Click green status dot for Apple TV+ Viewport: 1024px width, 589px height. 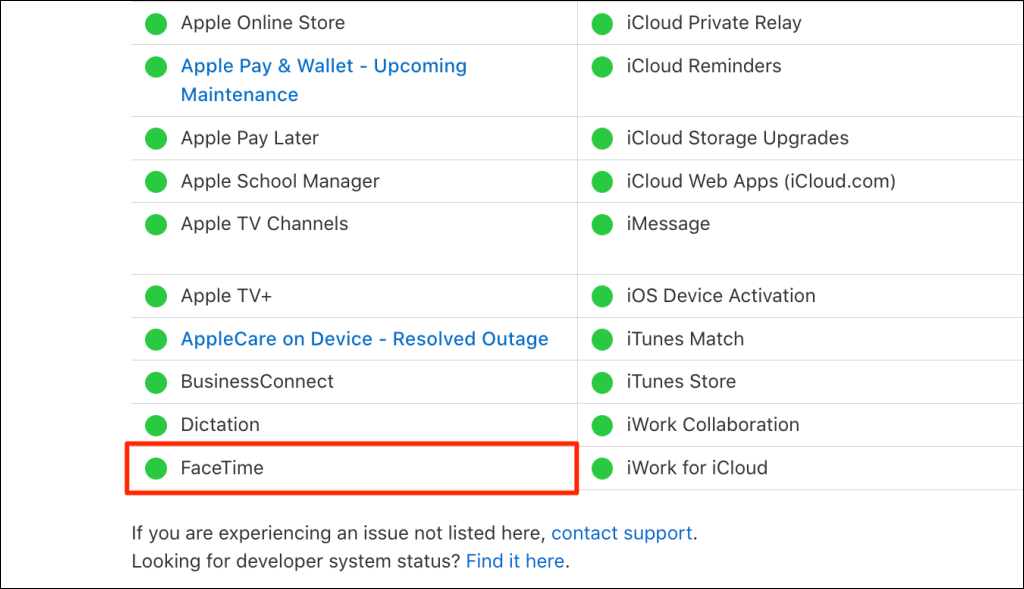(x=156, y=296)
